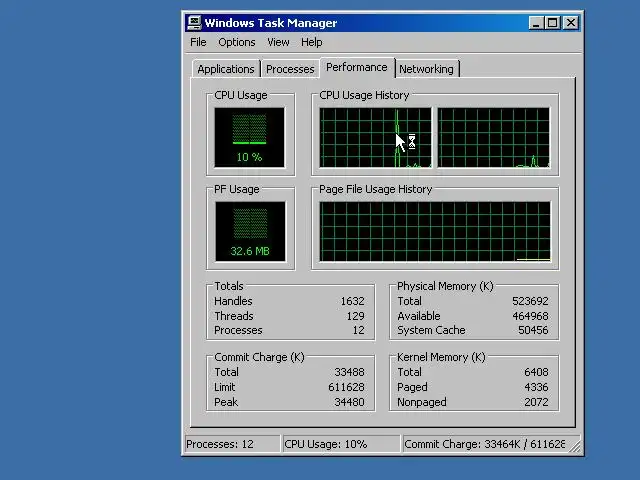Click the 'System Cache' label

[431, 330]
